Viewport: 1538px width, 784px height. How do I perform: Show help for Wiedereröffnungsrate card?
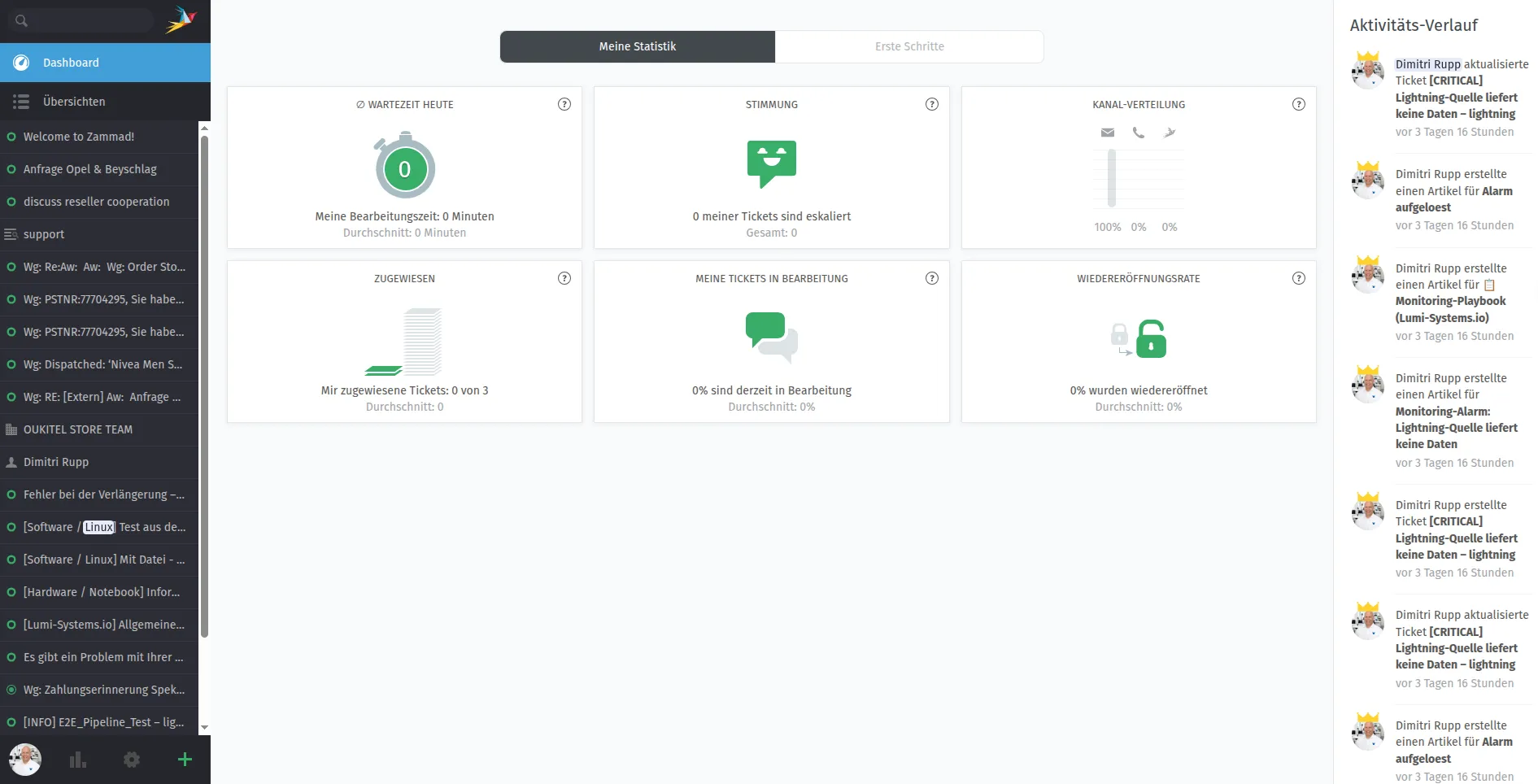pos(1299,278)
